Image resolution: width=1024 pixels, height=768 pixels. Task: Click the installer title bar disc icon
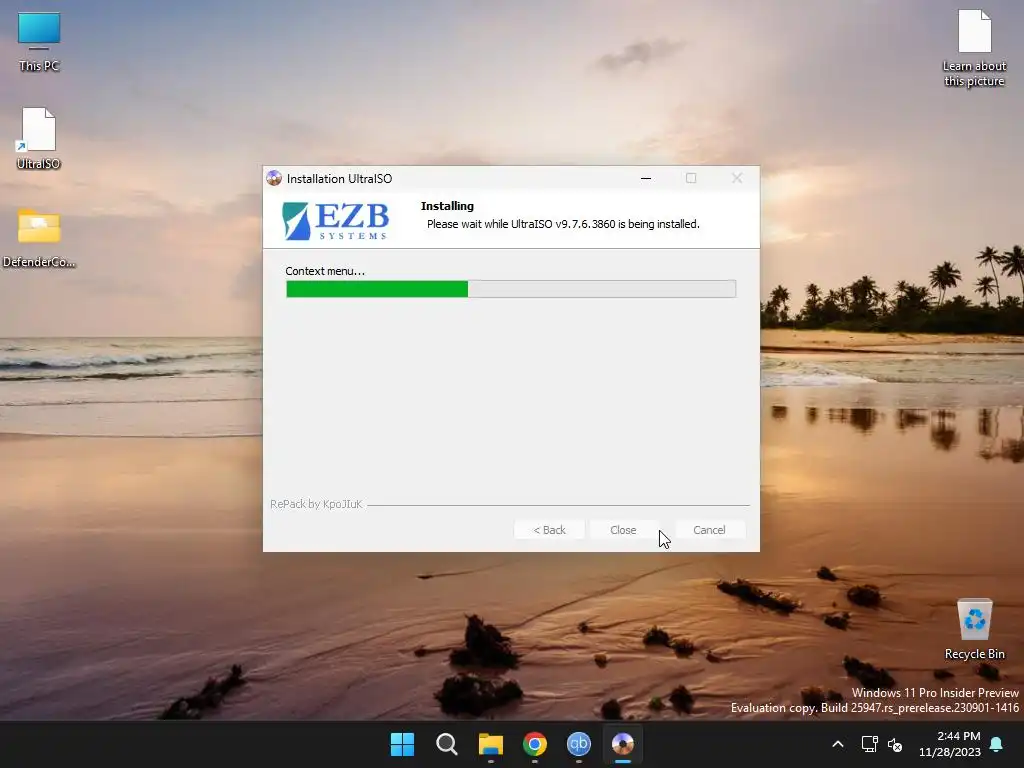point(274,178)
